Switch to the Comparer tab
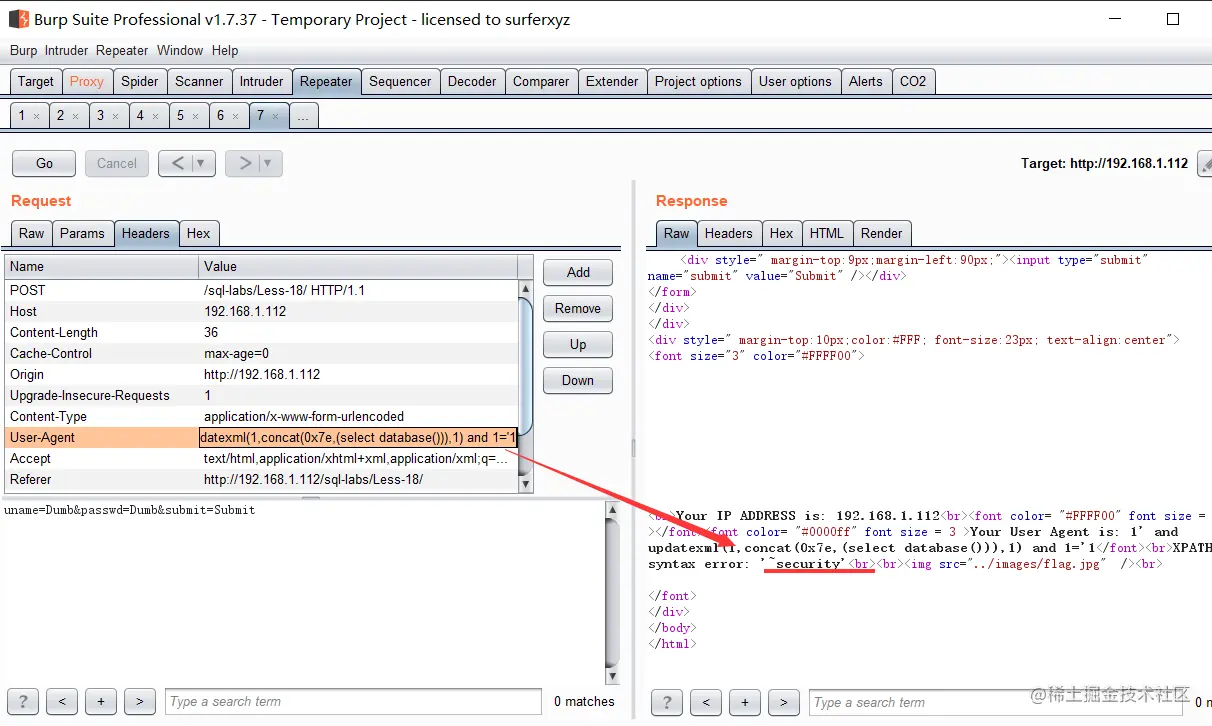Screen dimensions: 1212x726 click(541, 82)
